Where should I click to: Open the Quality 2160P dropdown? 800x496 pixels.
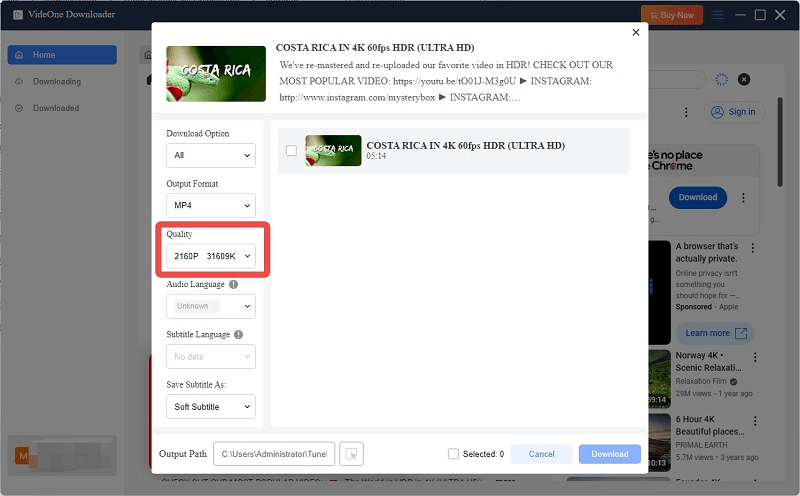tap(211, 257)
